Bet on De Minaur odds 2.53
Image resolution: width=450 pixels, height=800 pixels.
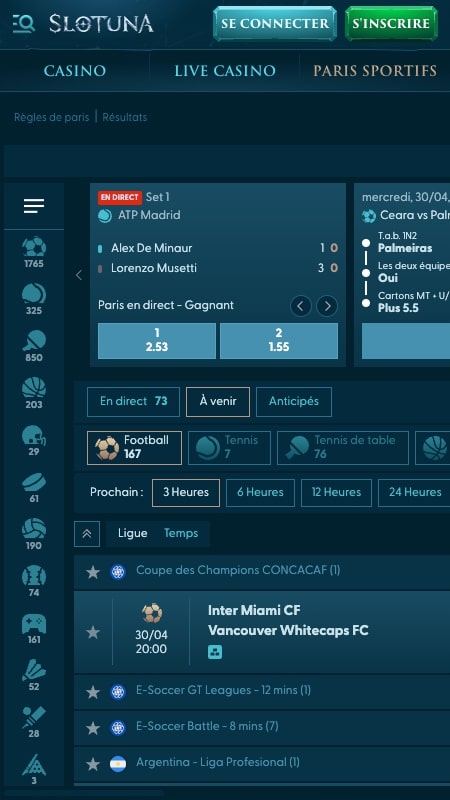(157, 340)
